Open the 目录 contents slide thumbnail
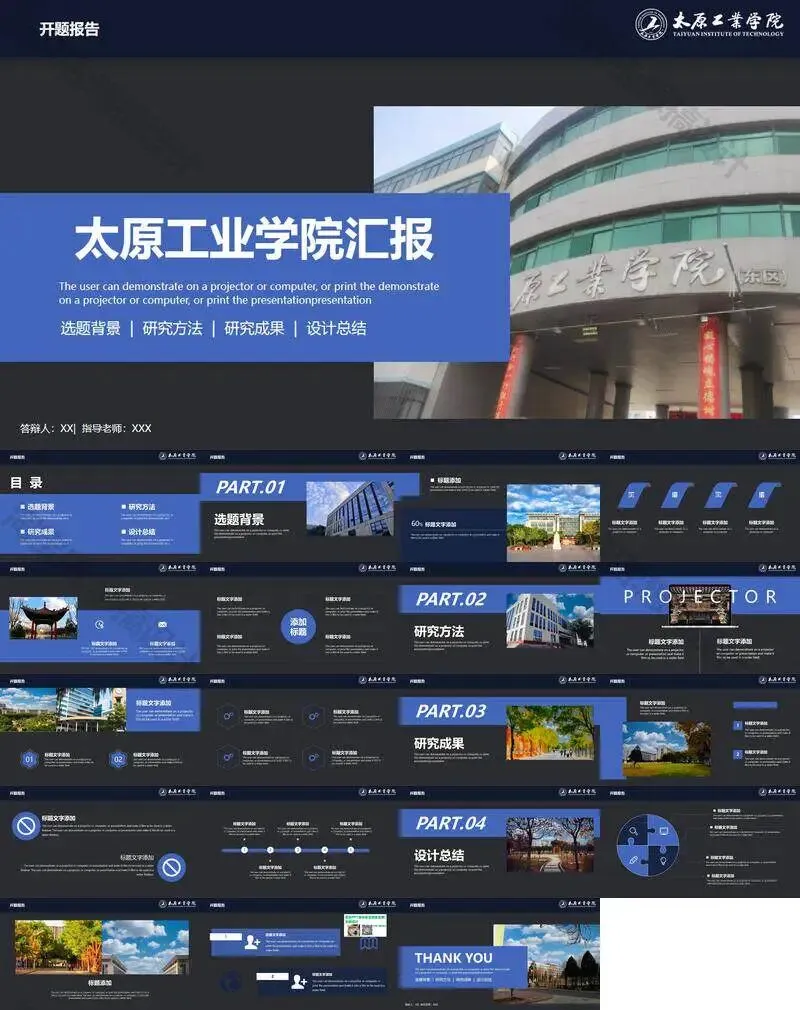This screenshot has height=1010, width=800. point(100,506)
